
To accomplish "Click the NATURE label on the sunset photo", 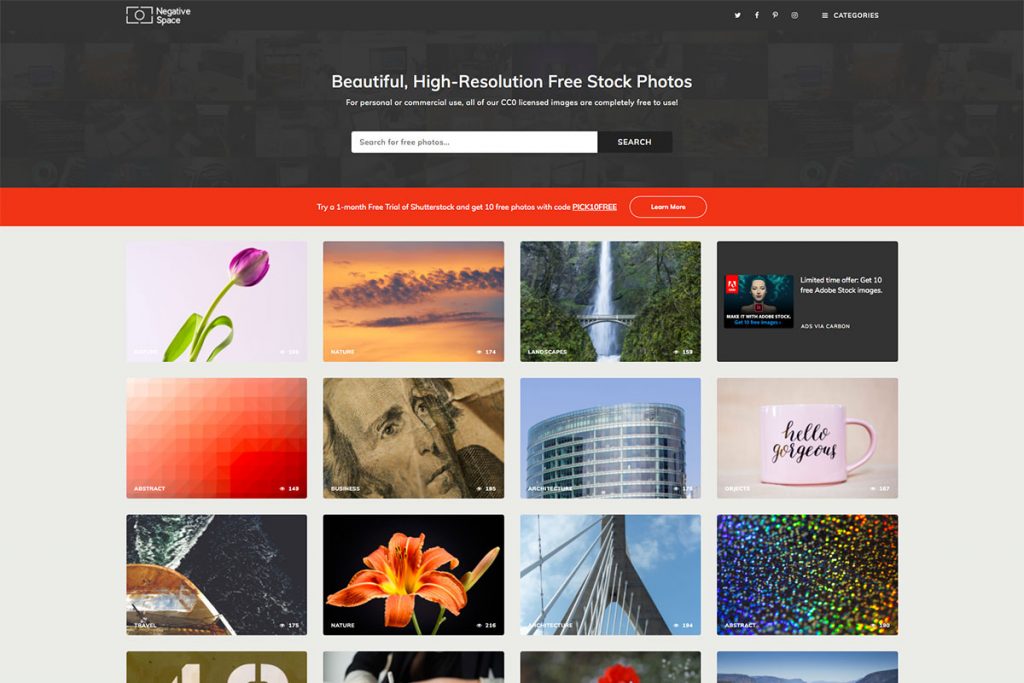I will click(x=342, y=352).
